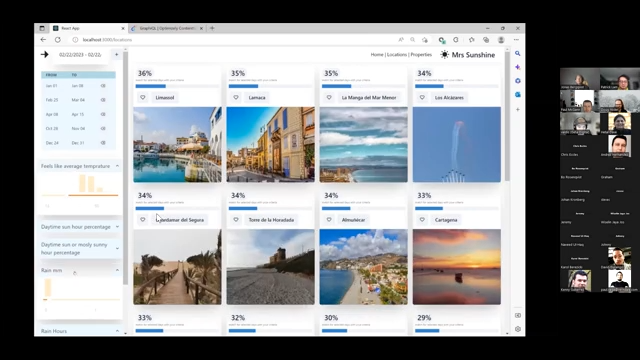Go back with the browser back arrow
The image size is (640, 360).
pos(43,40)
